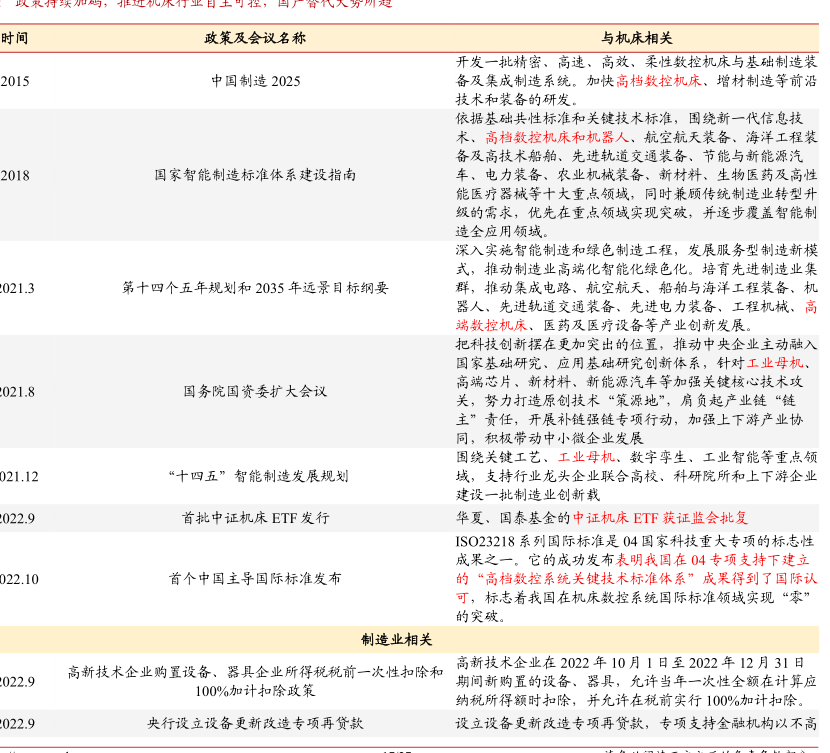The height and width of the screenshot is (753, 830).
Task: Click the 与机床相关 column header
Action: tap(636, 38)
